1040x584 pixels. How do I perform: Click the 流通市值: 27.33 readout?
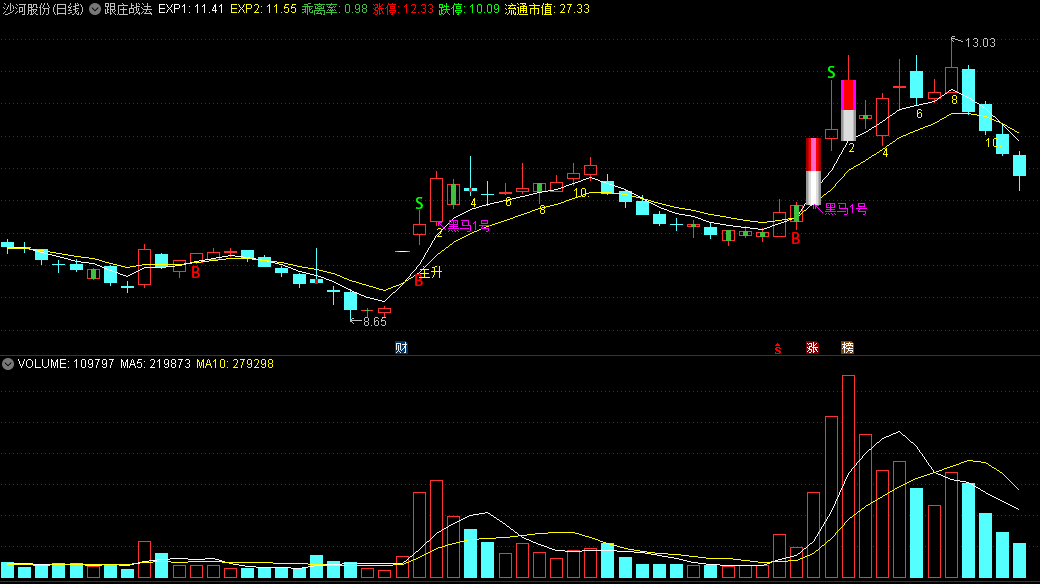tap(547, 9)
